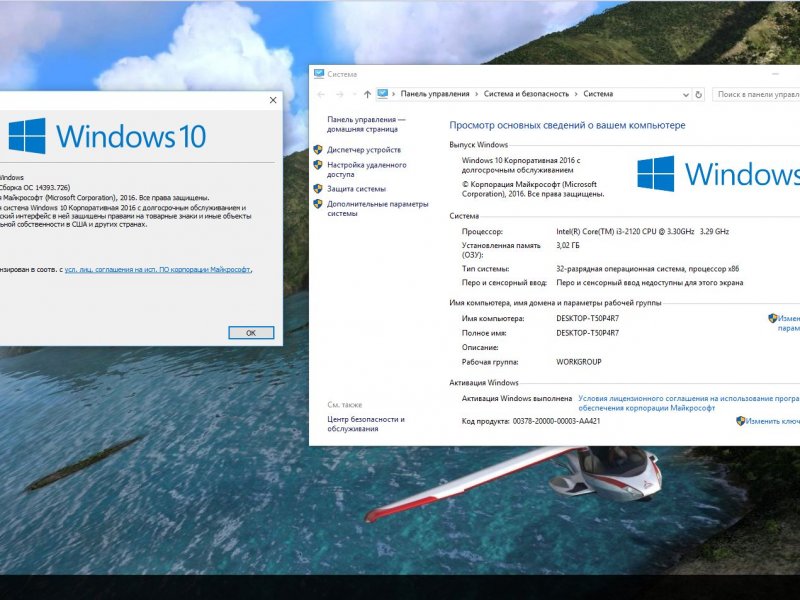Click the shield icon beside Дополнительные параметры системы
800x600 pixels.
coord(318,204)
